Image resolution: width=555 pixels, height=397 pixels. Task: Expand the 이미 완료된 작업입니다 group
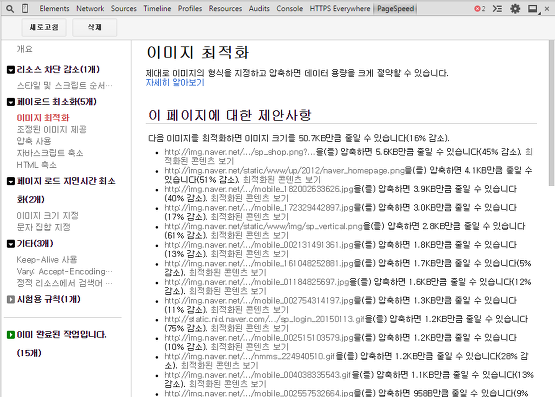point(11,334)
